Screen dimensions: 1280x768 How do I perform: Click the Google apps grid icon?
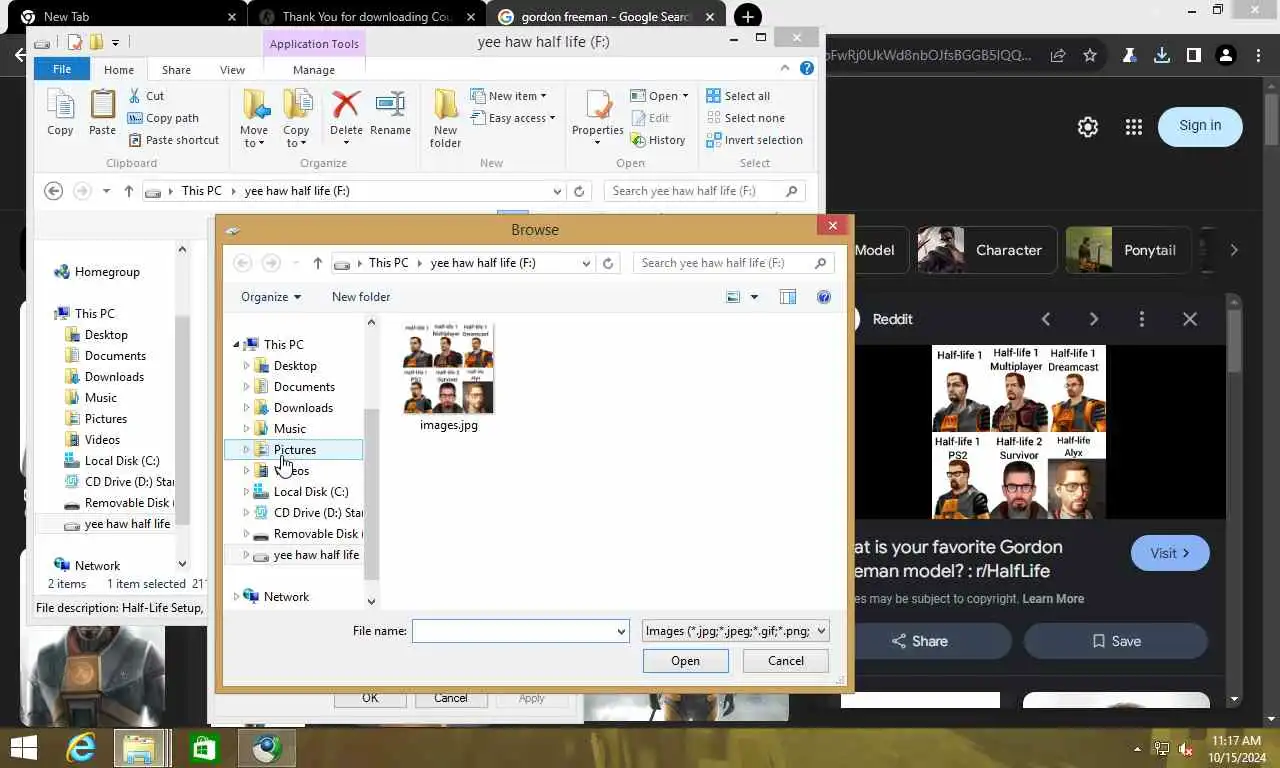(1133, 127)
